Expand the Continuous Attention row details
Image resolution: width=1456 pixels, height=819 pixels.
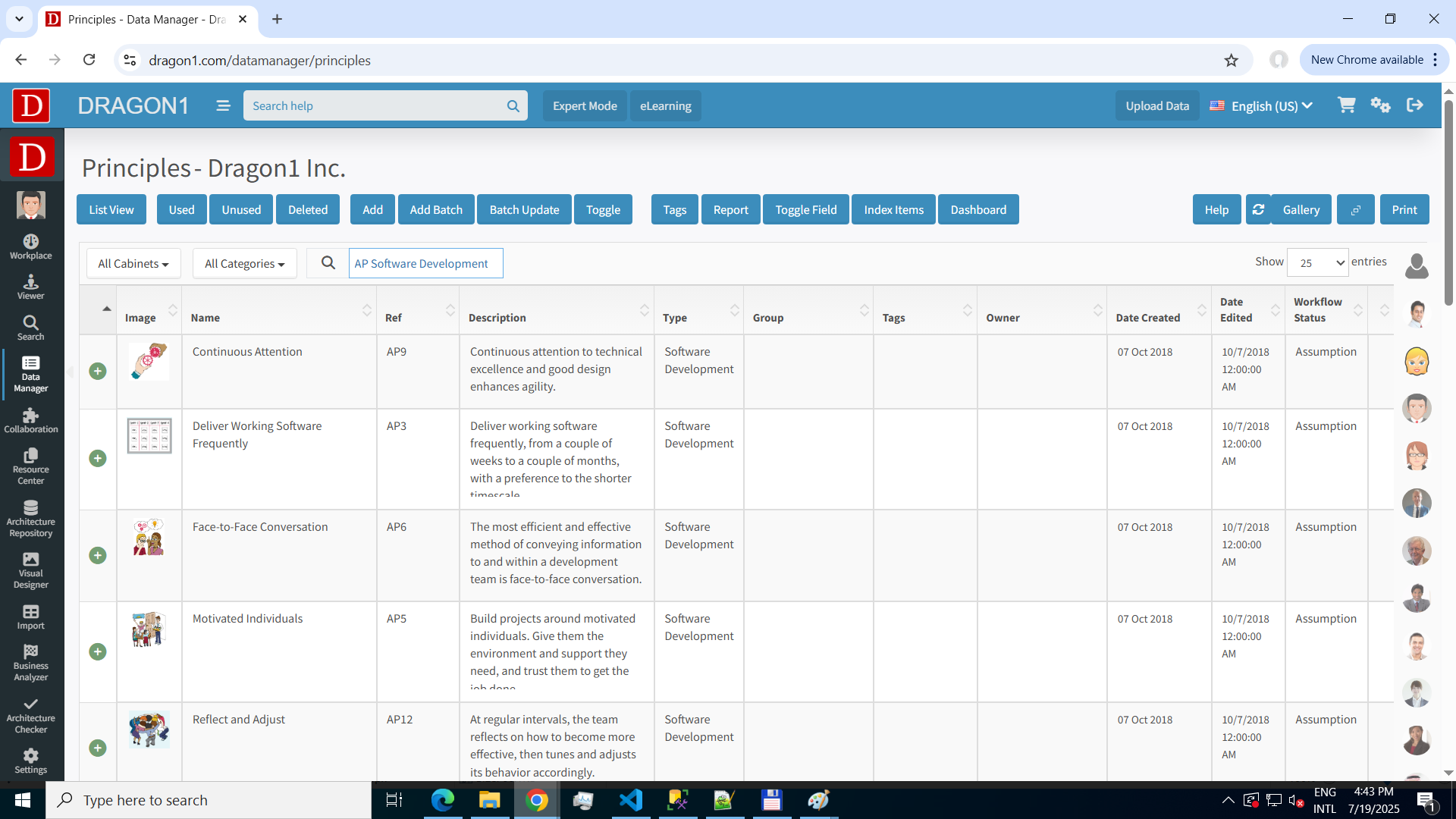click(x=98, y=371)
